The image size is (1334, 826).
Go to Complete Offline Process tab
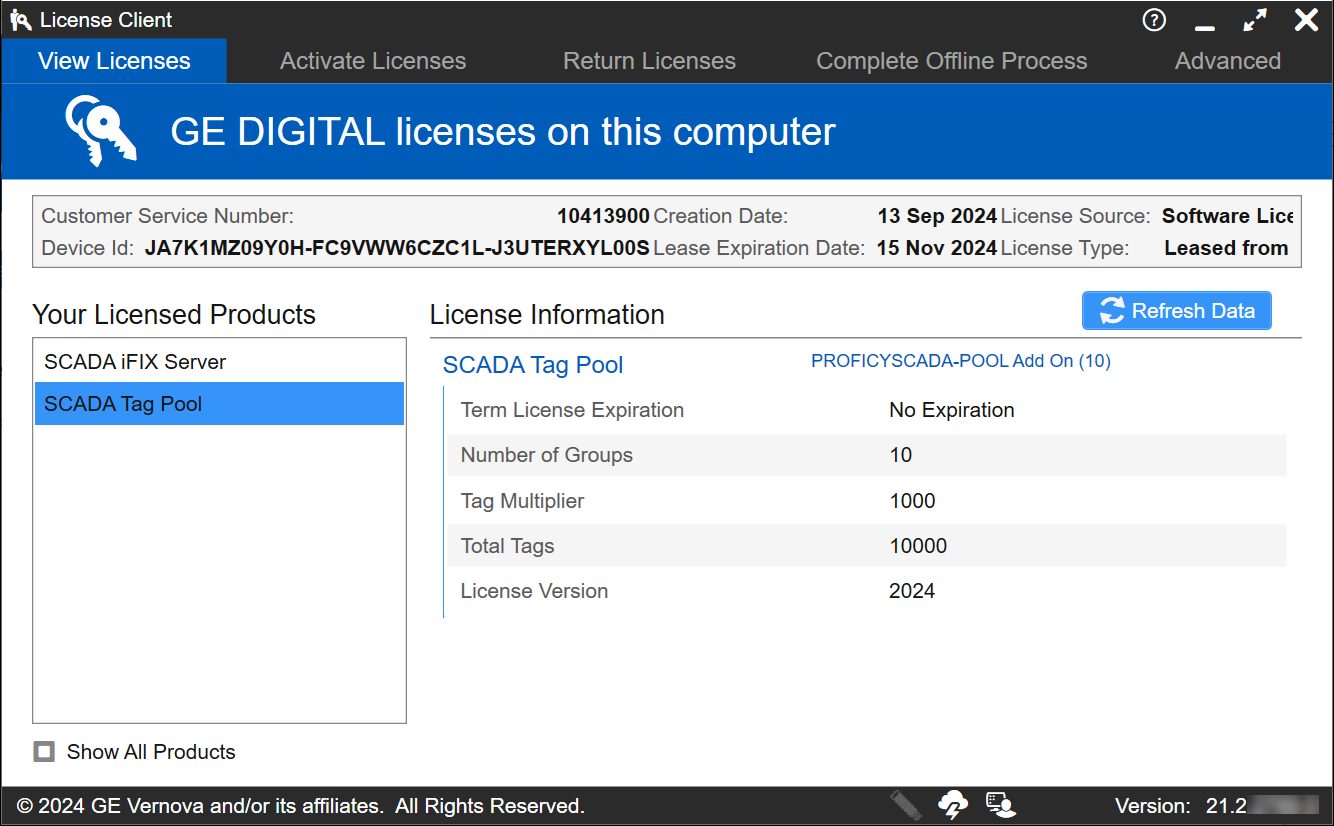click(951, 61)
